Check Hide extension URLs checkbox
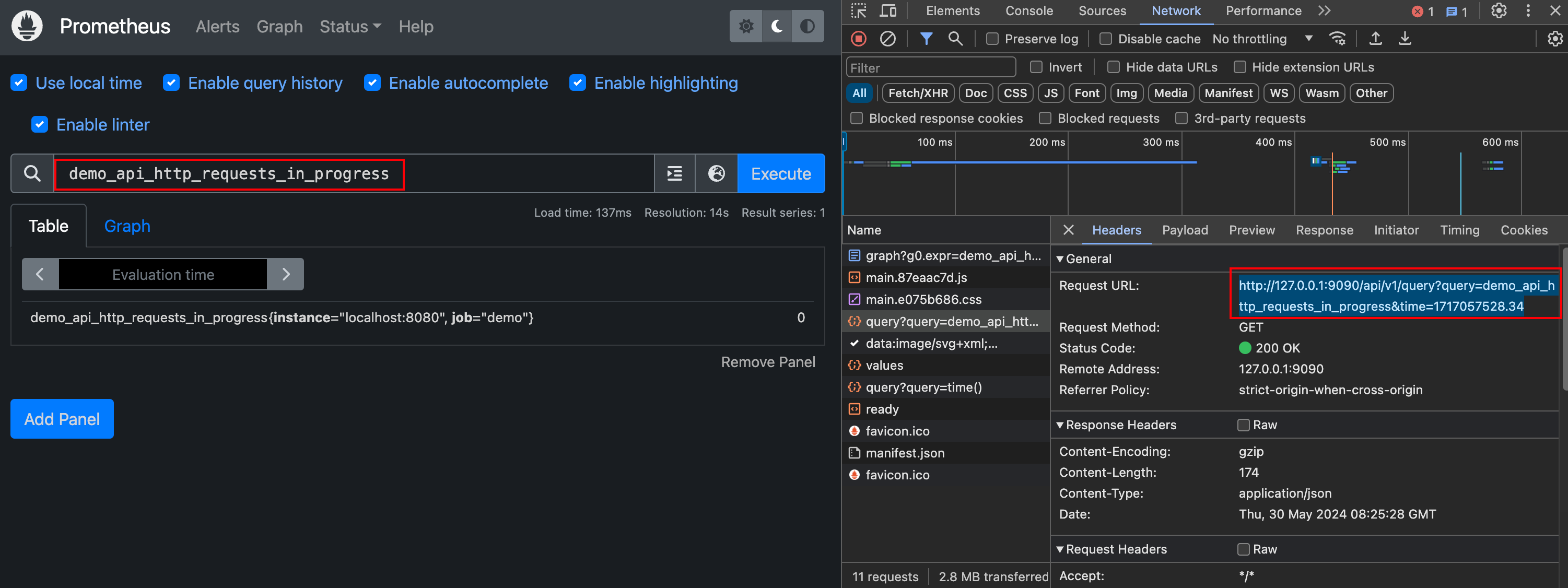The image size is (1568, 588). coord(1239,67)
